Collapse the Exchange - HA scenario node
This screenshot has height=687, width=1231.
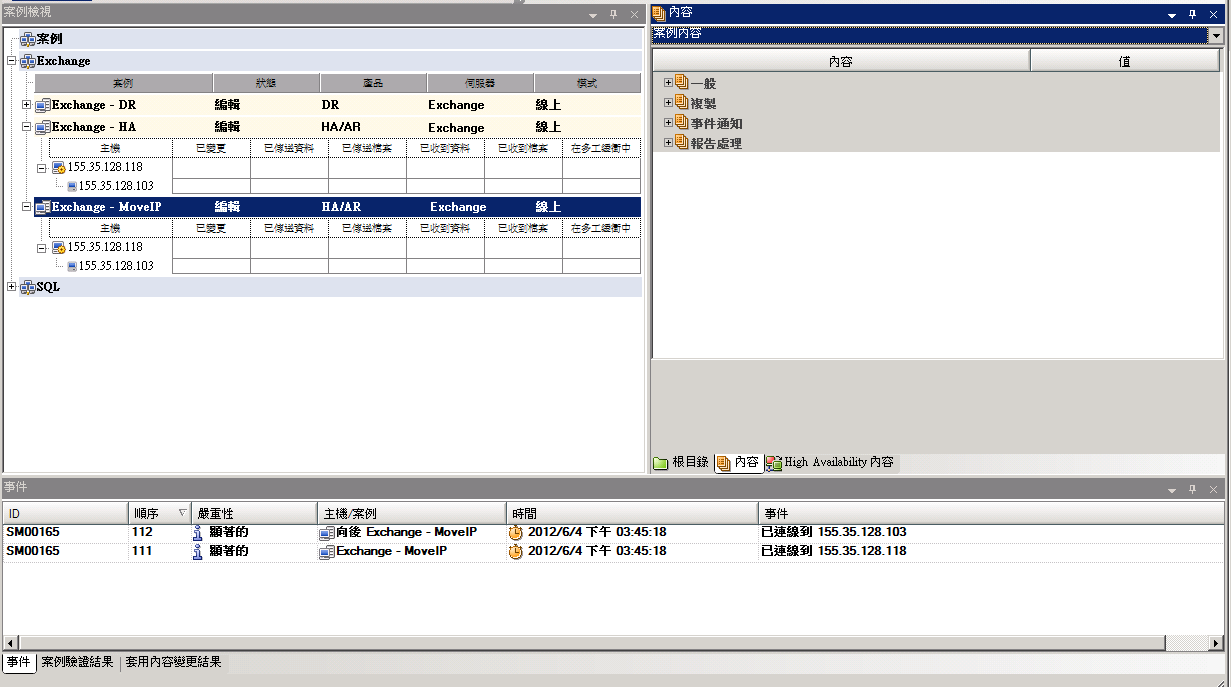click(x=27, y=128)
